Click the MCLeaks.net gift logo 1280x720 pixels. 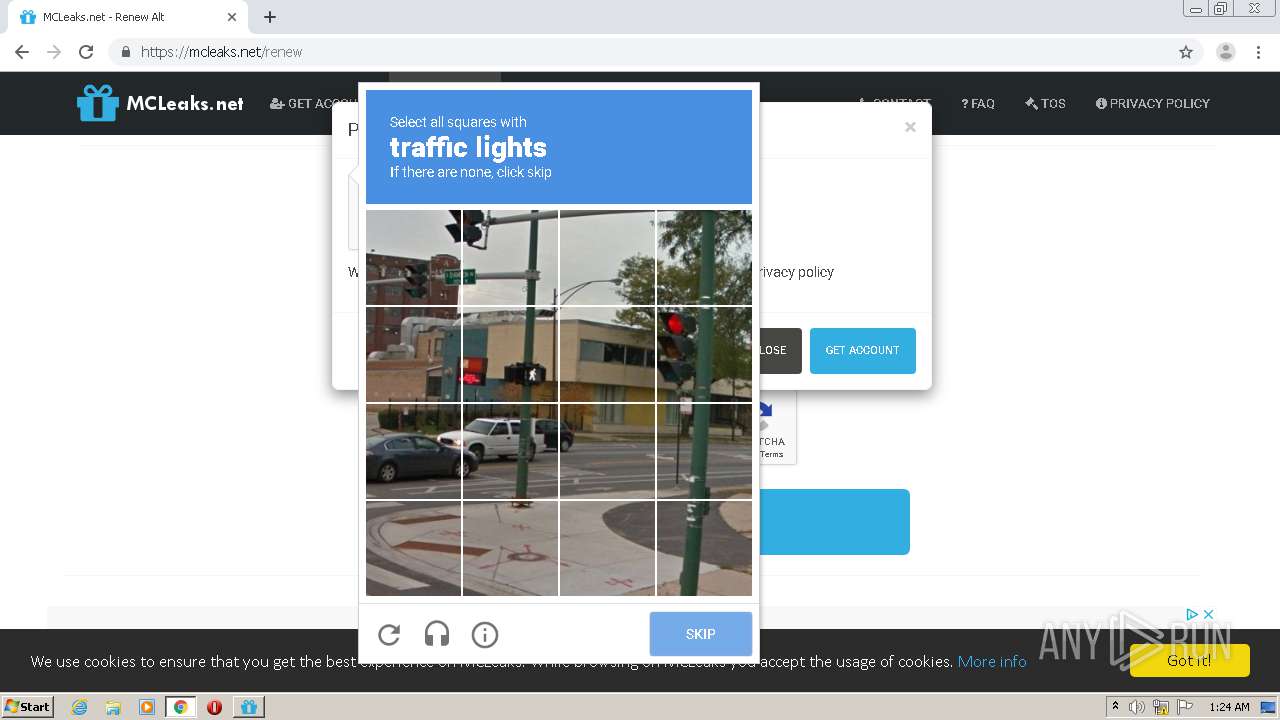coord(160,103)
